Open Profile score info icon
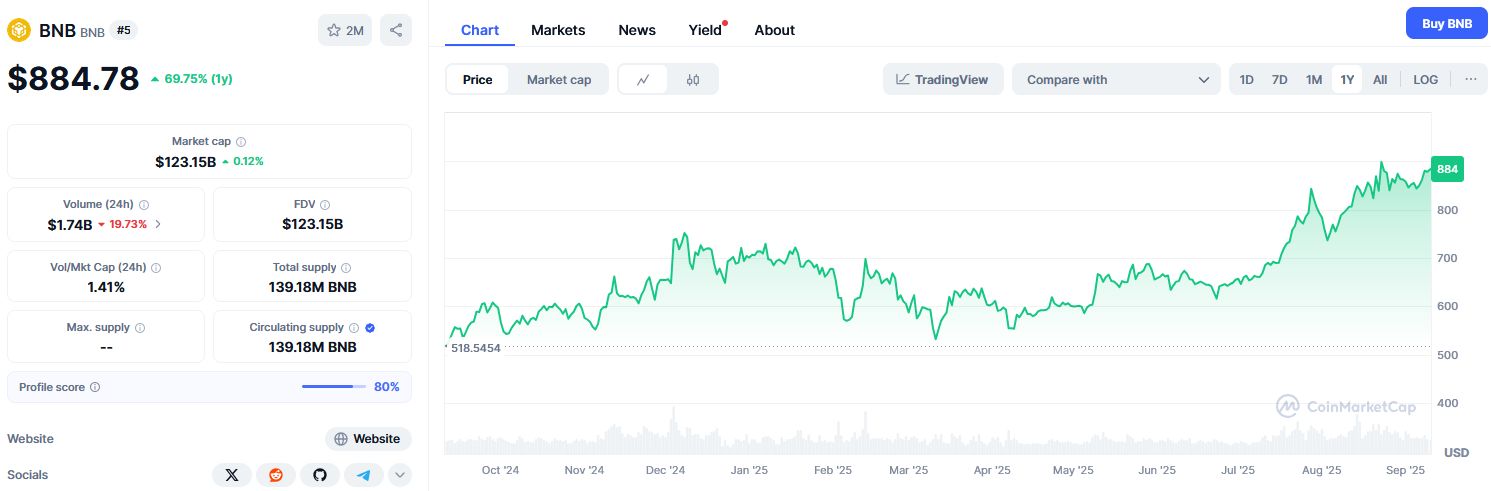The height and width of the screenshot is (491, 1491). coord(95,387)
